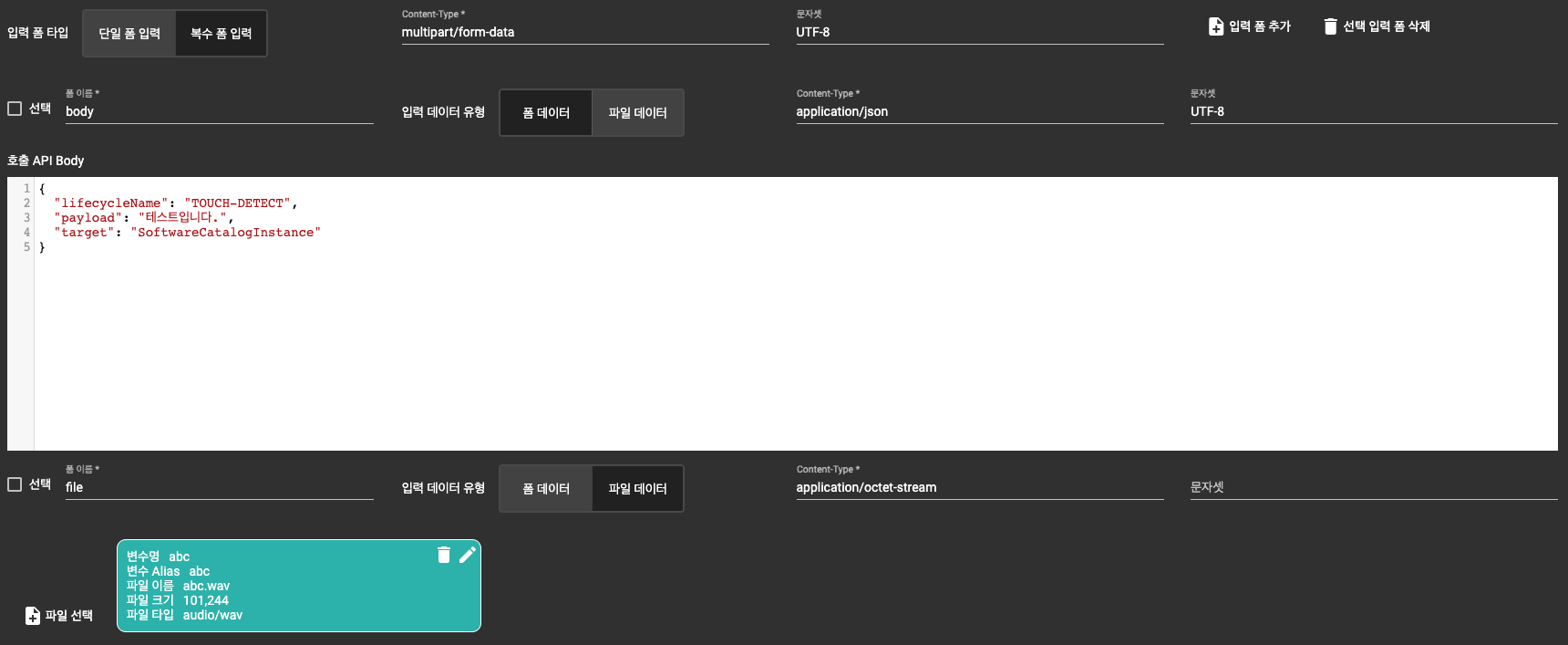
Task: Tick the 선택 checkbox for the body form
Action: 15,109
